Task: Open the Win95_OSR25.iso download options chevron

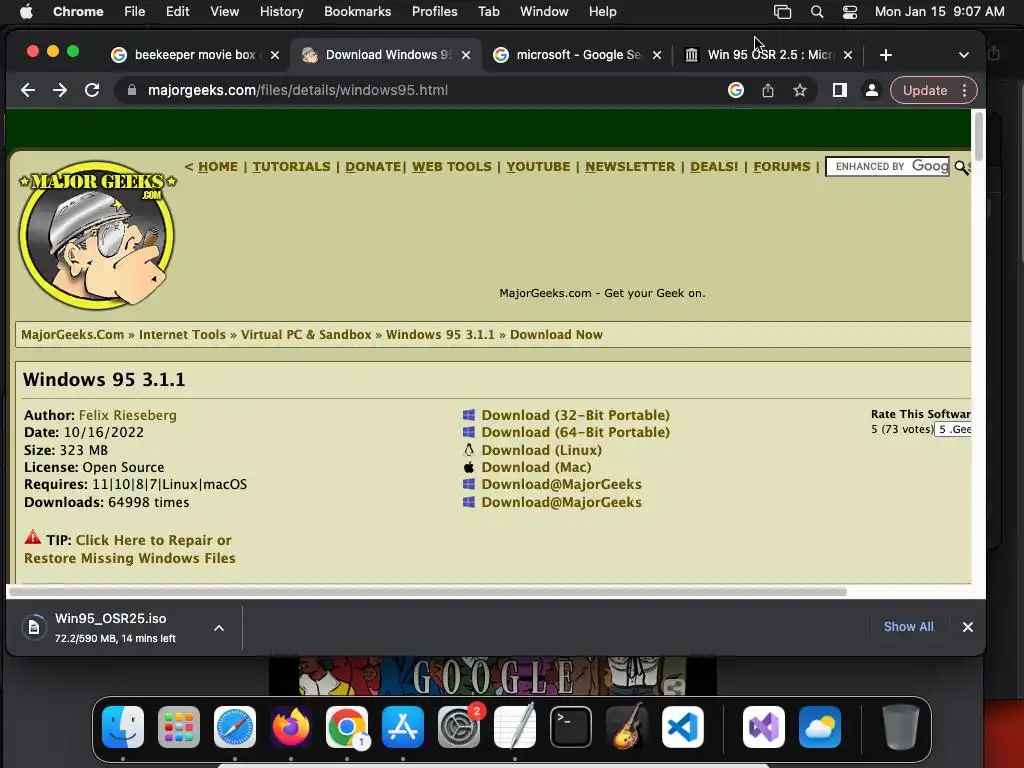Action: point(219,628)
